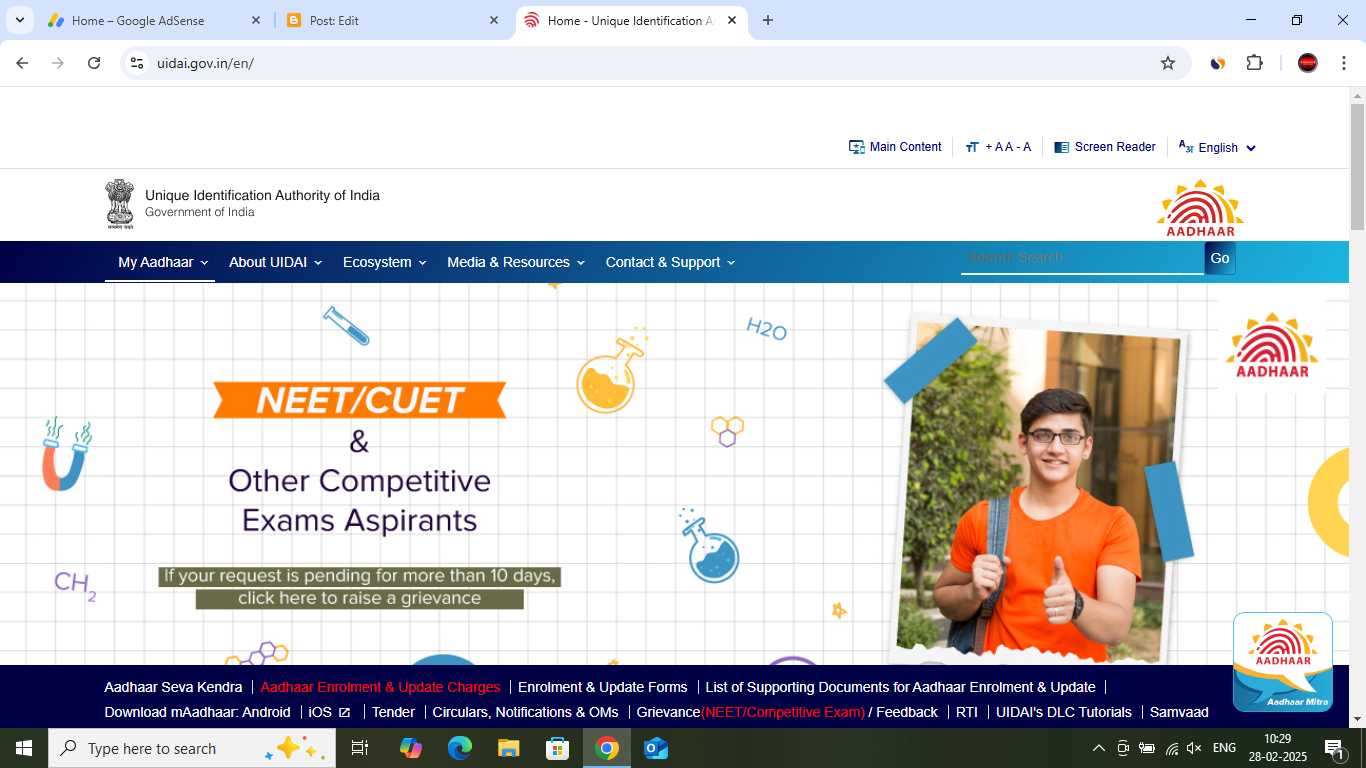The width and height of the screenshot is (1366, 768).
Task: Select the Home - Unique Identification tab
Action: (632, 20)
